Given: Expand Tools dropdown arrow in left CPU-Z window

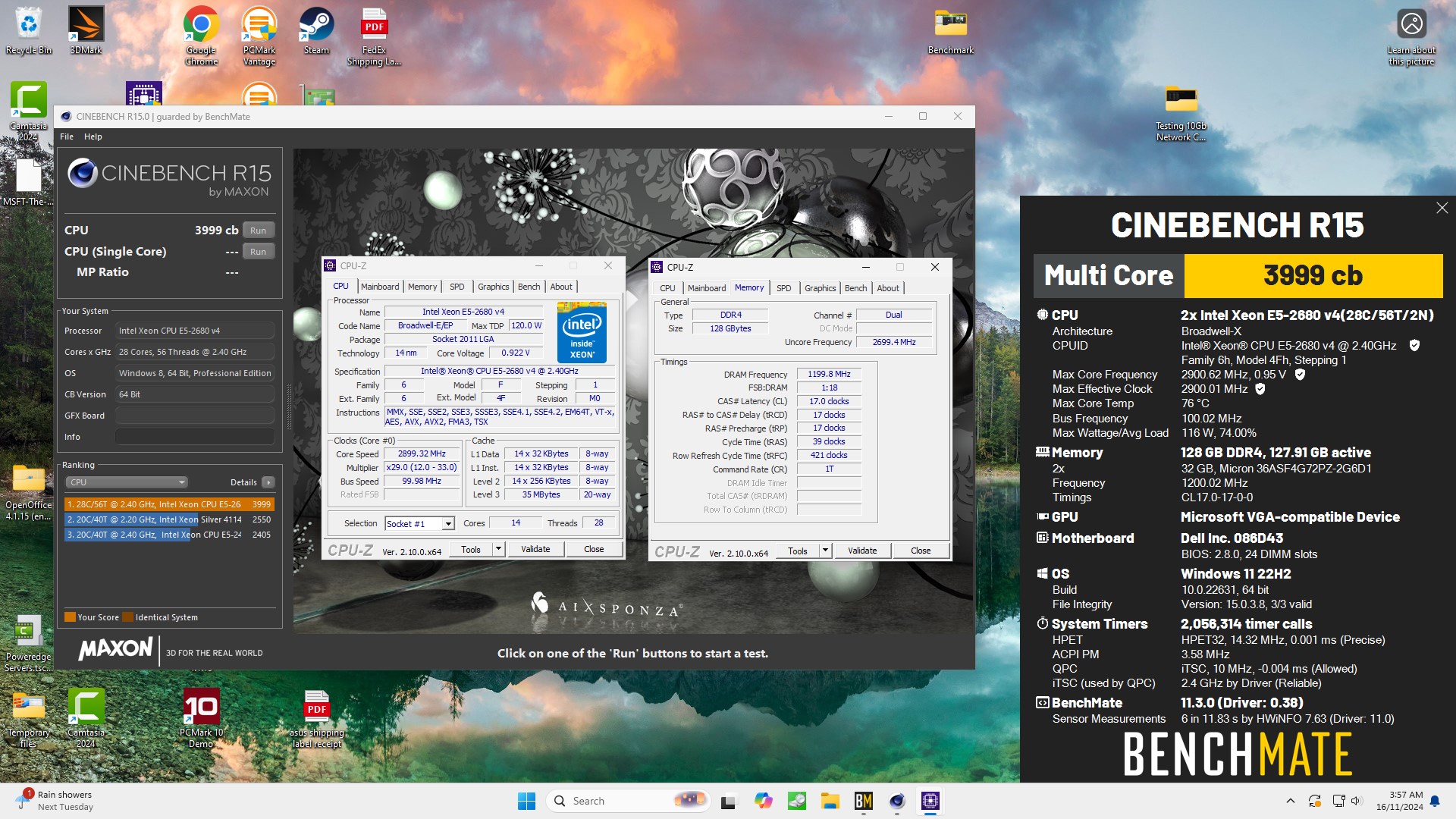Looking at the screenshot, I should click(x=498, y=549).
